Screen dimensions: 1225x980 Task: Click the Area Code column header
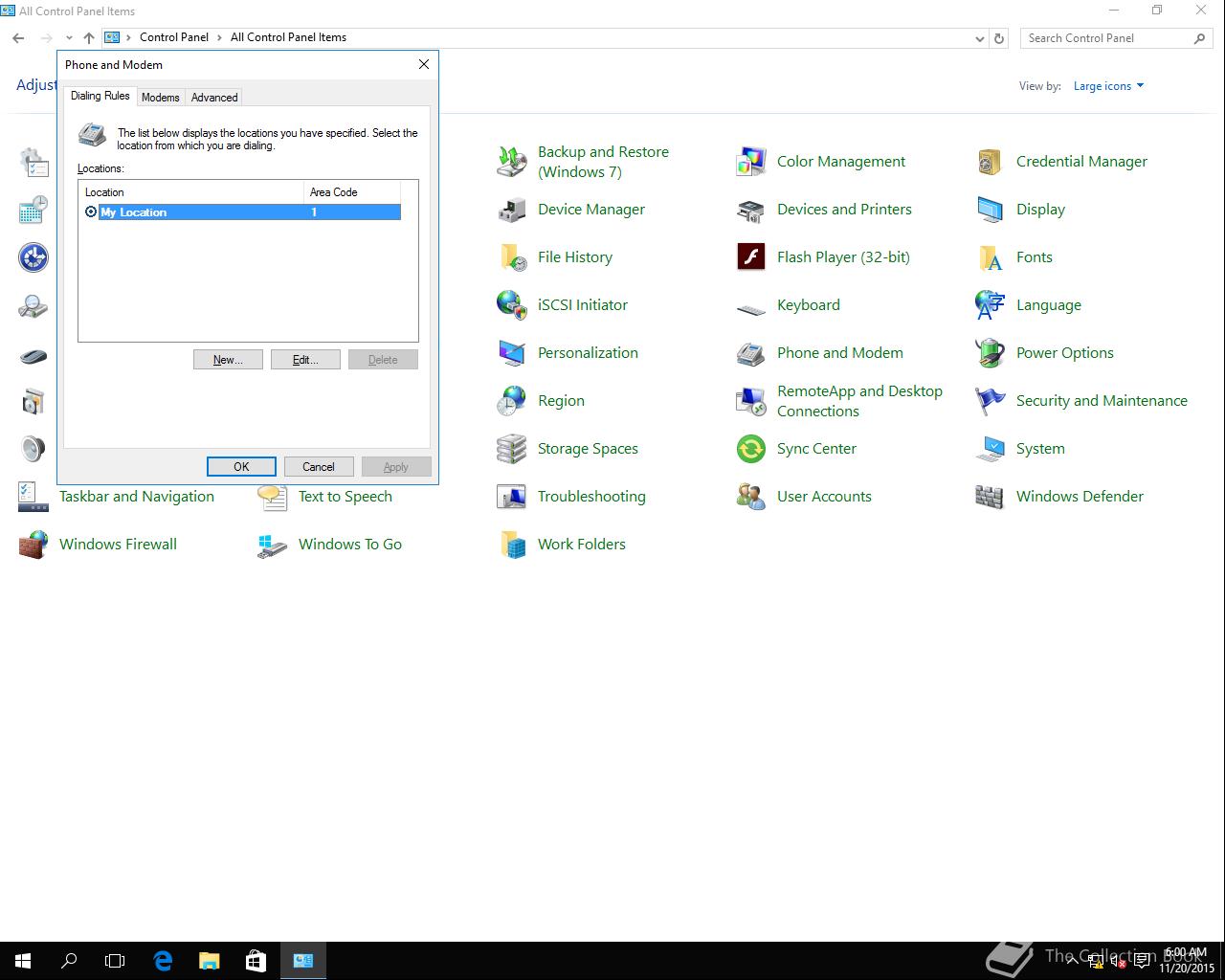pos(352,192)
